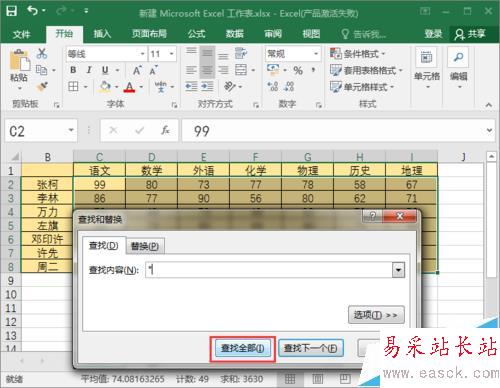This screenshot has width=500, height=388.
Task: Apply red font color with A icon
Action: [129, 87]
